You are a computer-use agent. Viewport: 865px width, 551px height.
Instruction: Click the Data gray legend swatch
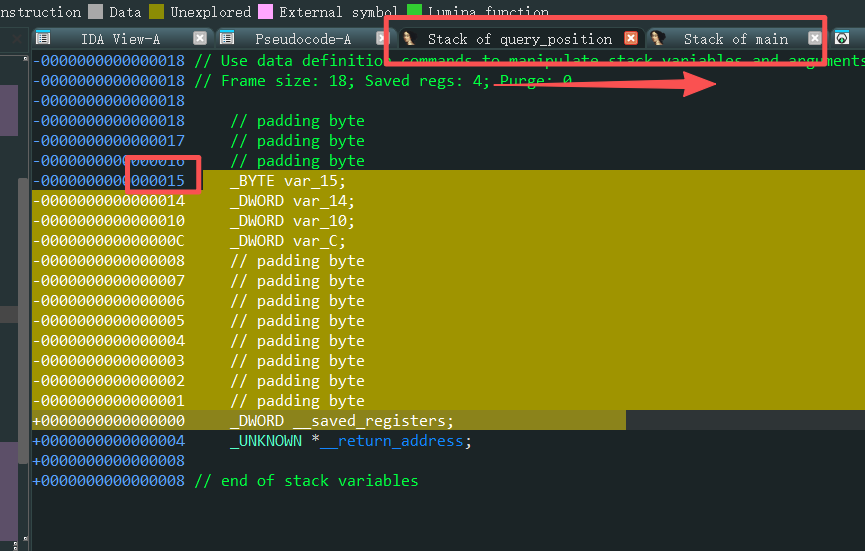[x=96, y=12]
